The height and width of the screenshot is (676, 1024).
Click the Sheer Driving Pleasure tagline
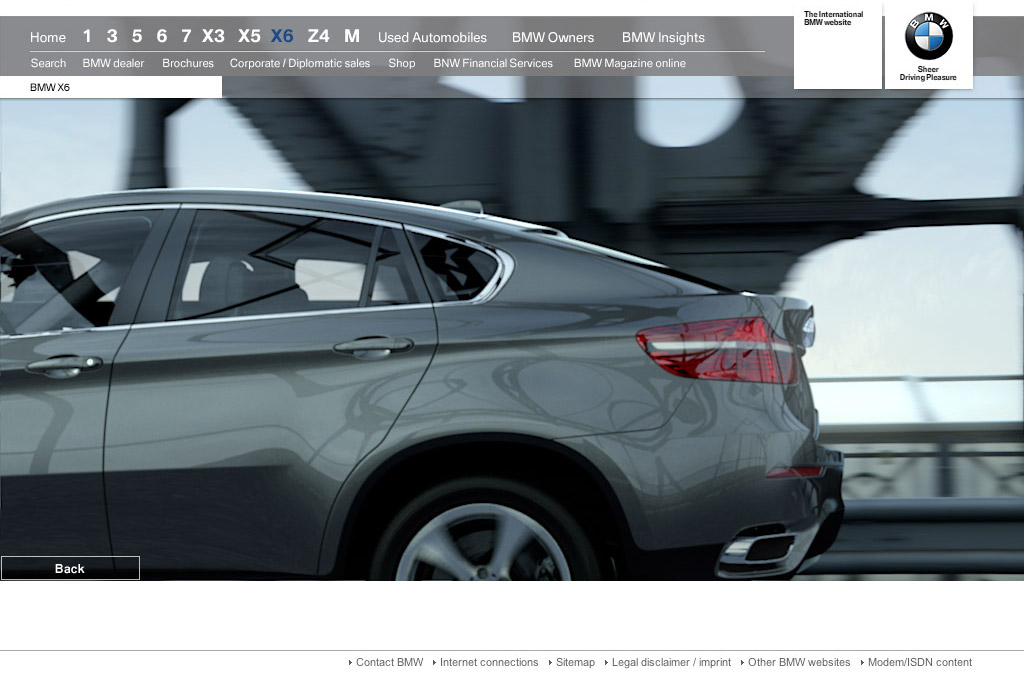pyautogui.click(x=928, y=73)
